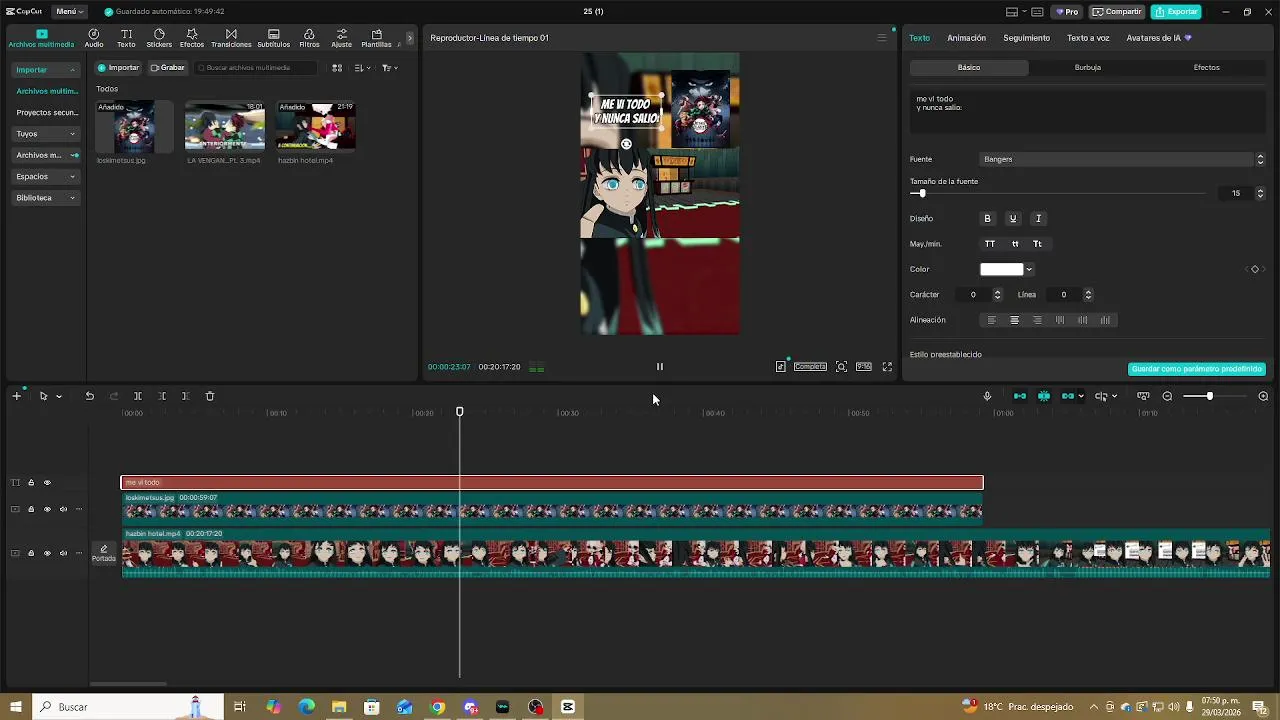Image resolution: width=1280 pixels, height=720 pixels.
Task: Switch to the Animación tab
Action: [966, 38]
